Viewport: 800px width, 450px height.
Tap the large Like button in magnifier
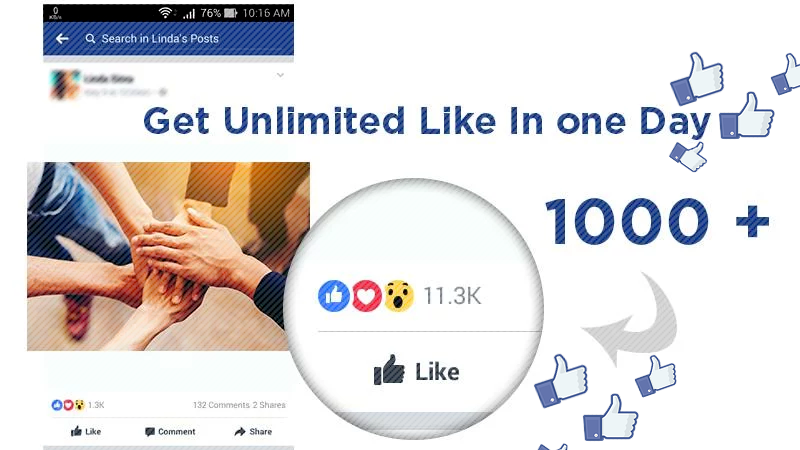click(x=416, y=370)
